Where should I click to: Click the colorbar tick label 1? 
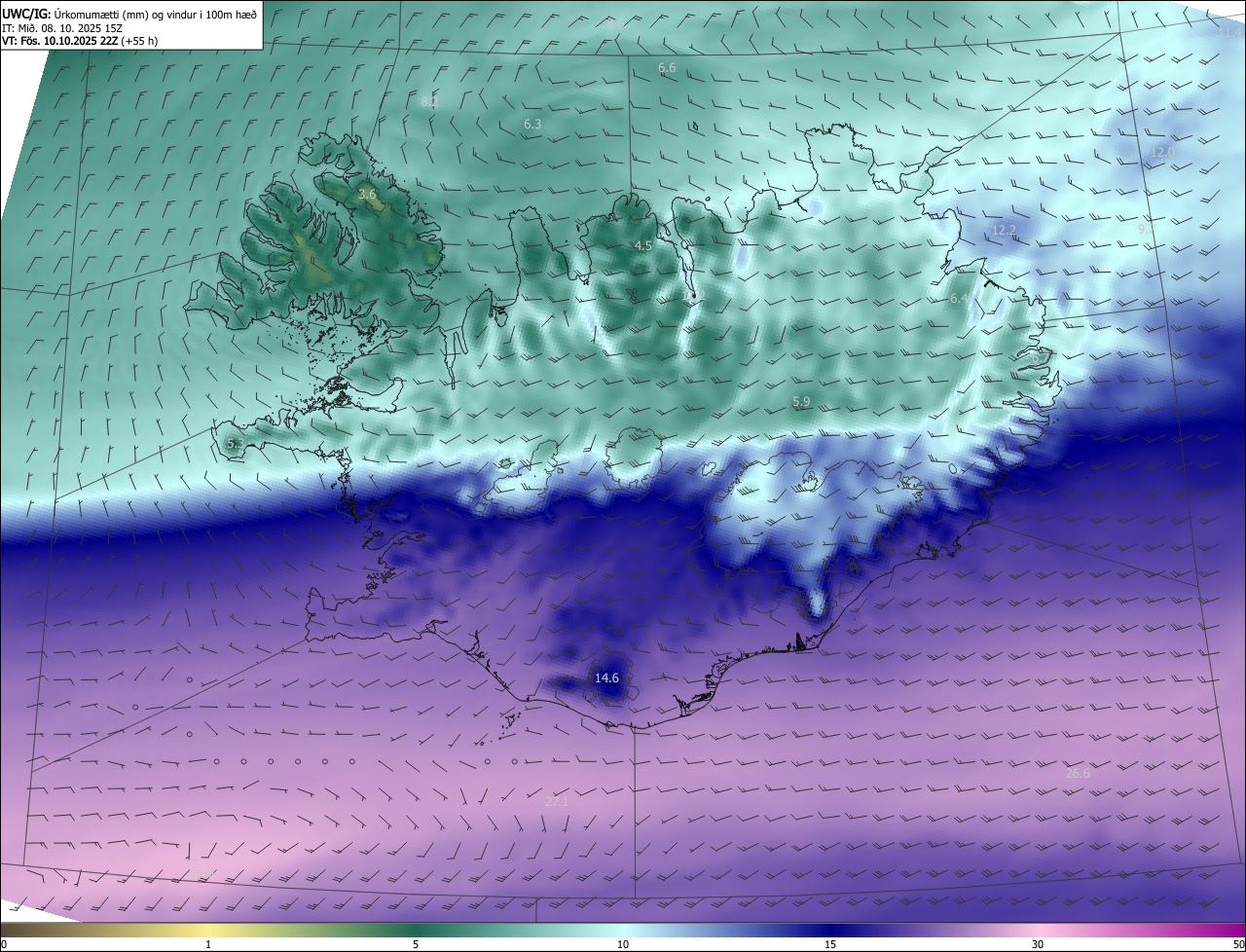(208, 945)
